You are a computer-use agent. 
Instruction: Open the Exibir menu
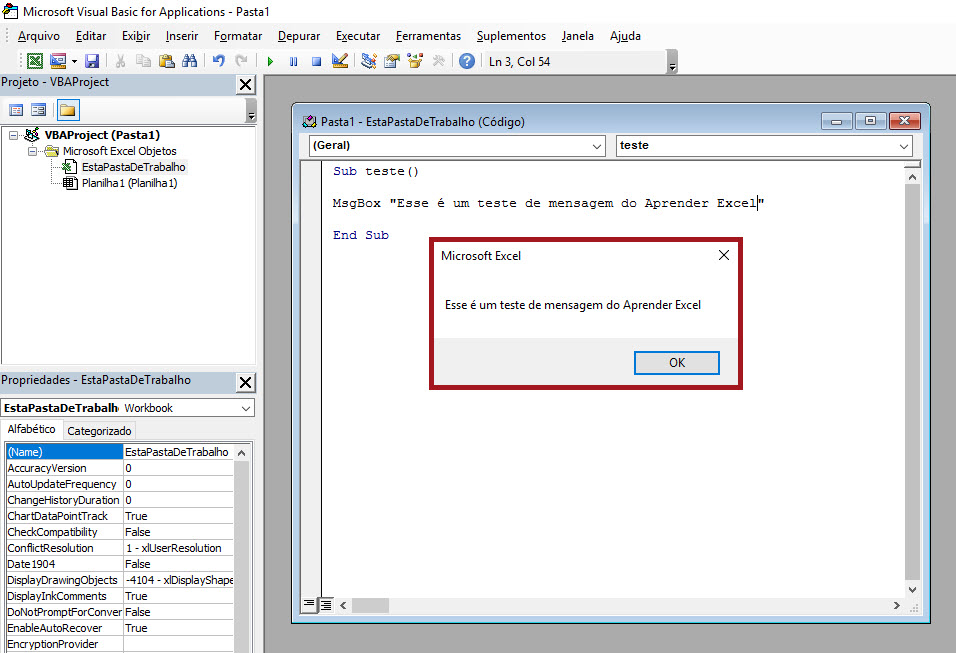136,36
